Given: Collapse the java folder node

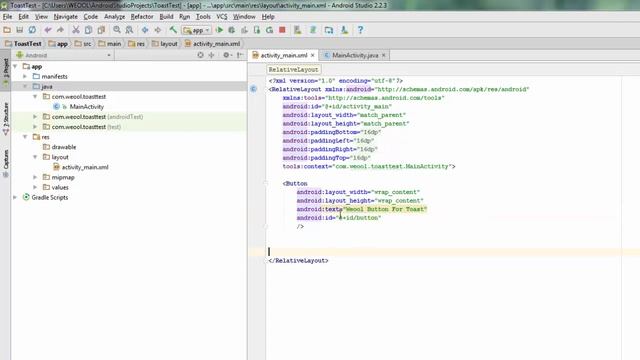Looking at the screenshot, I should tap(25, 87).
